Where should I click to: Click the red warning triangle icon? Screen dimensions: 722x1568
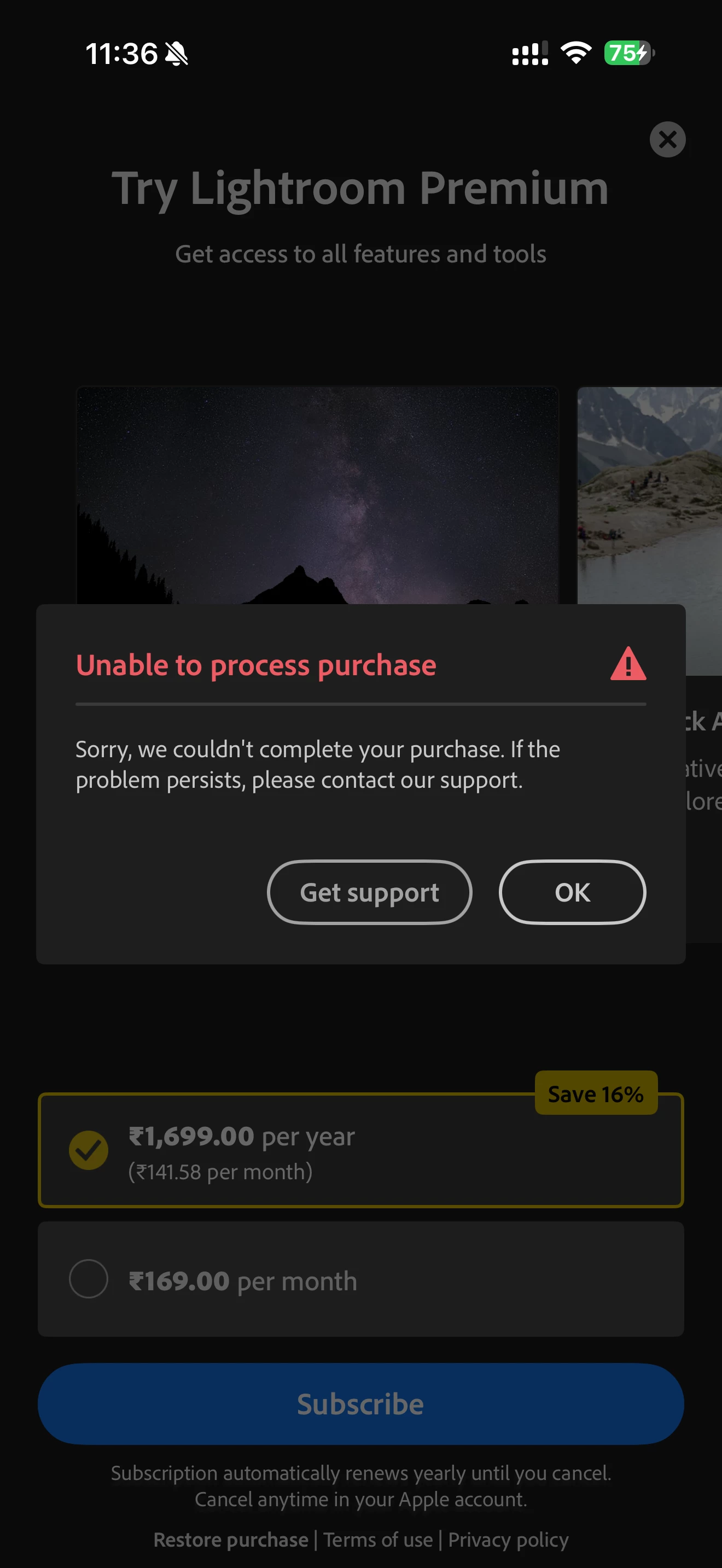coord(627,664)
